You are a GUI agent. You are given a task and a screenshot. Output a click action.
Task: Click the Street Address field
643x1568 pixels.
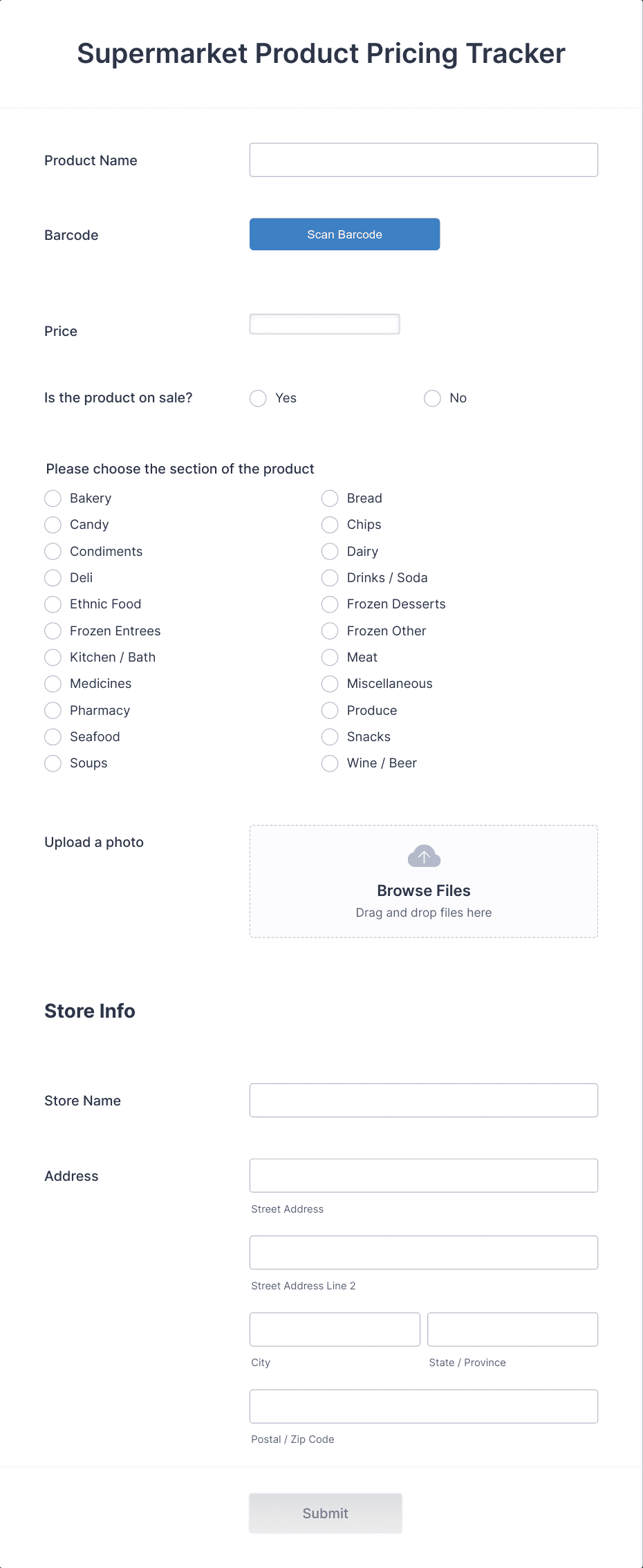[423, 1175]
